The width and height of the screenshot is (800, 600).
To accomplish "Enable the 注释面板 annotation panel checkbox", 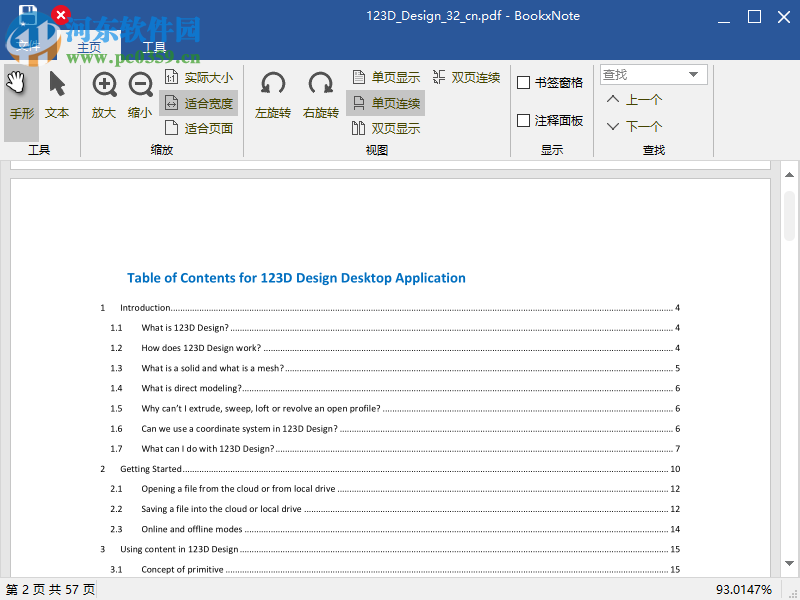I will click(526, 121).
